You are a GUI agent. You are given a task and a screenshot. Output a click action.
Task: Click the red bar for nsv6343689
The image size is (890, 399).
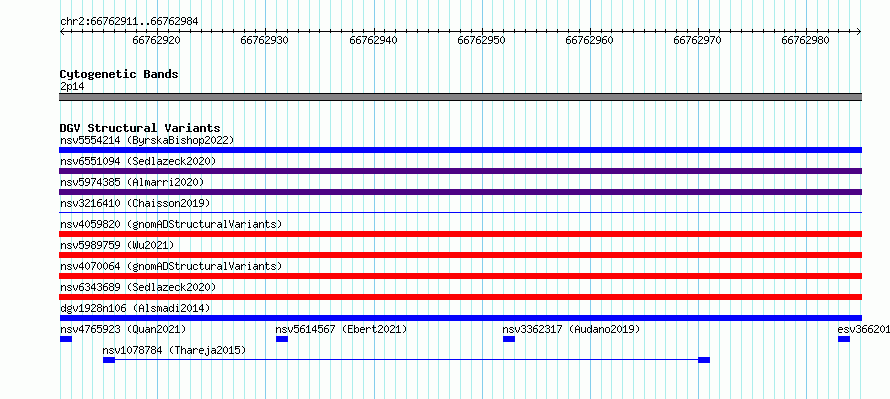coord(460,297)
